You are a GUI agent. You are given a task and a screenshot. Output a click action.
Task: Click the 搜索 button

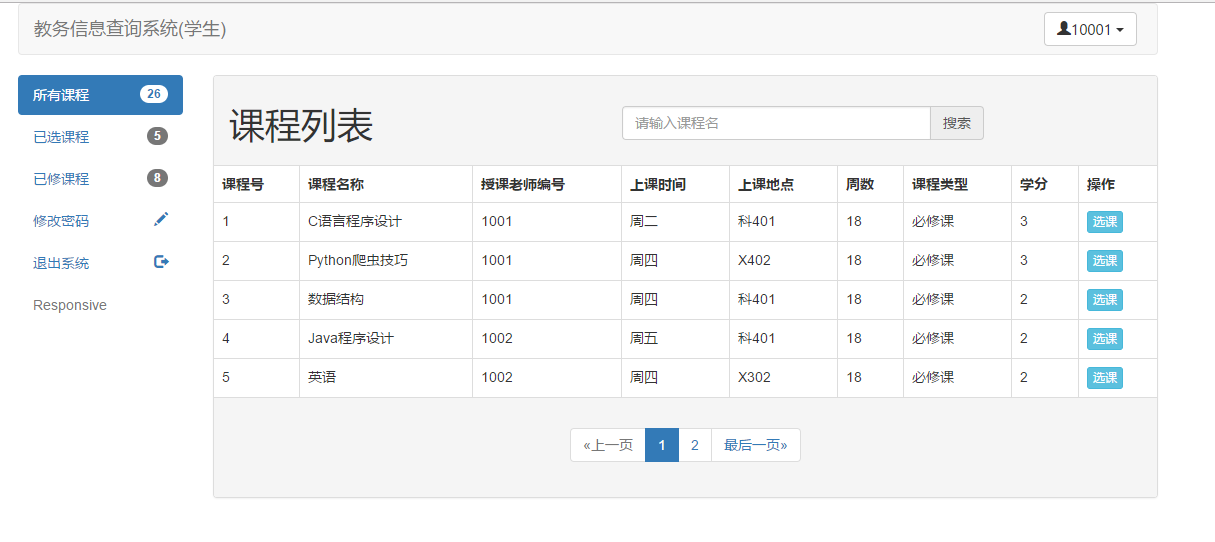click(957, 123)
